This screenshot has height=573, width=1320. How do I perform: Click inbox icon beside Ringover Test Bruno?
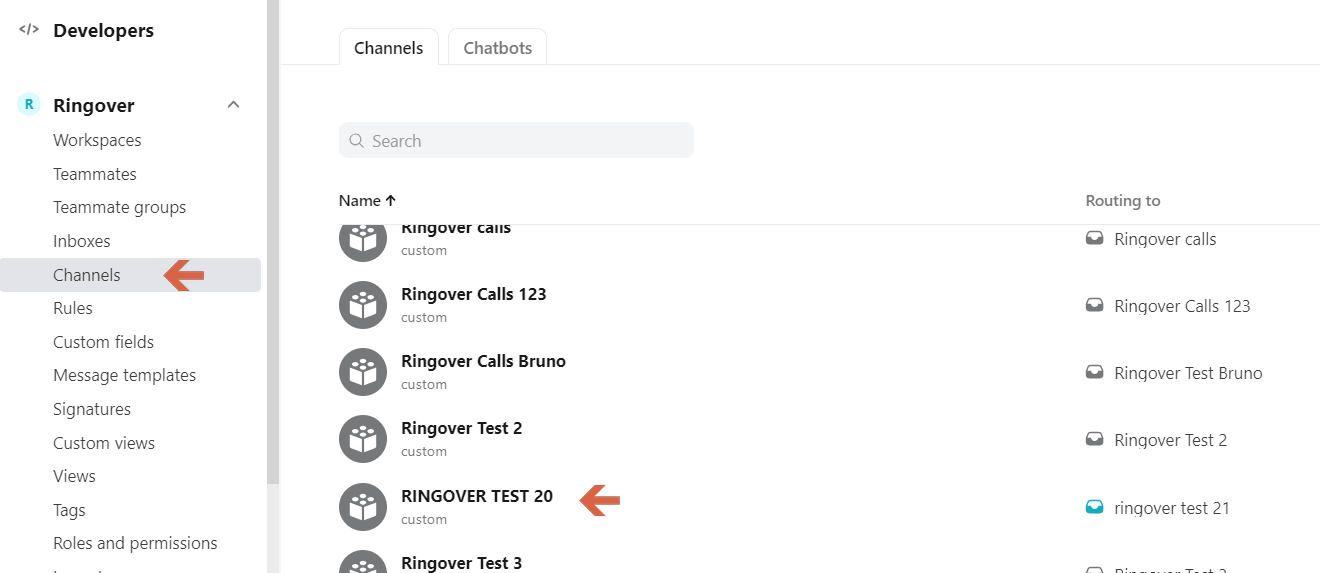pos(1095,373)
